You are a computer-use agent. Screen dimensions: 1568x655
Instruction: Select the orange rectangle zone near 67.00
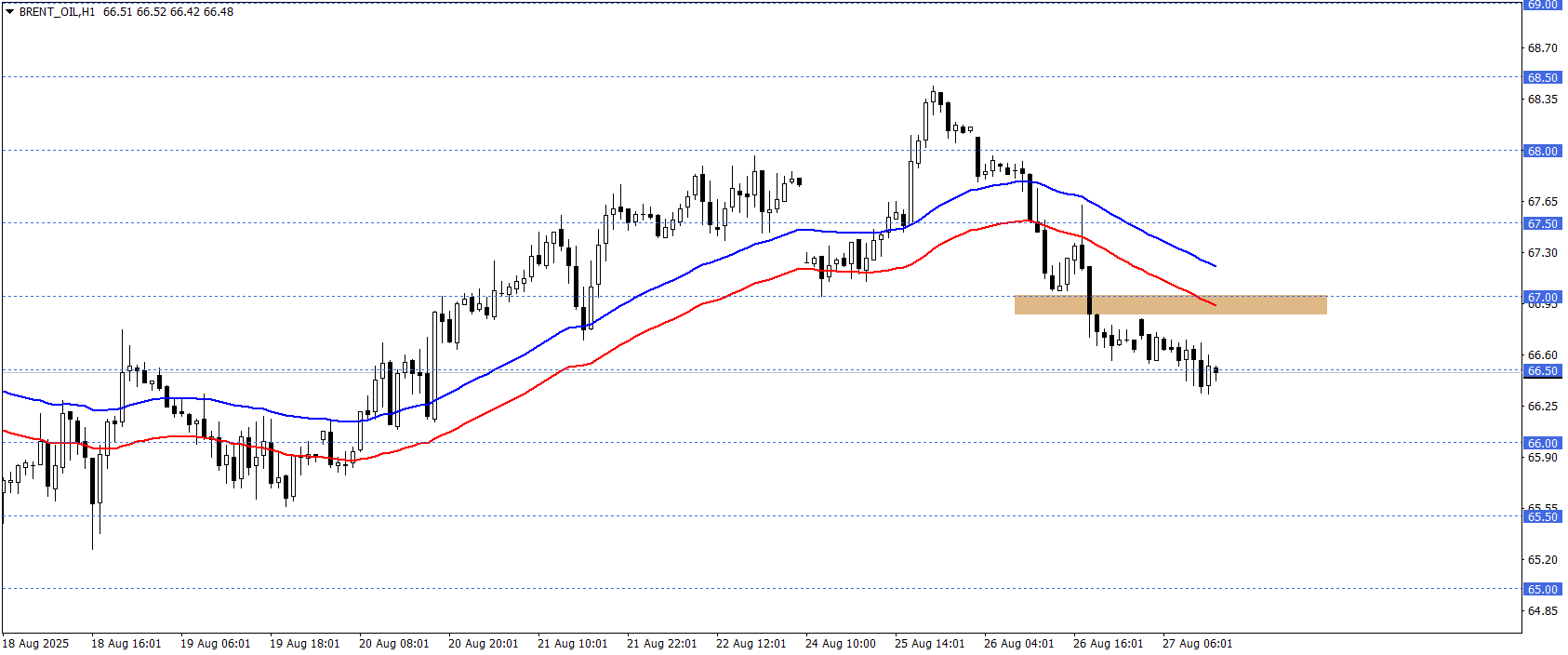coord(1170,305)
